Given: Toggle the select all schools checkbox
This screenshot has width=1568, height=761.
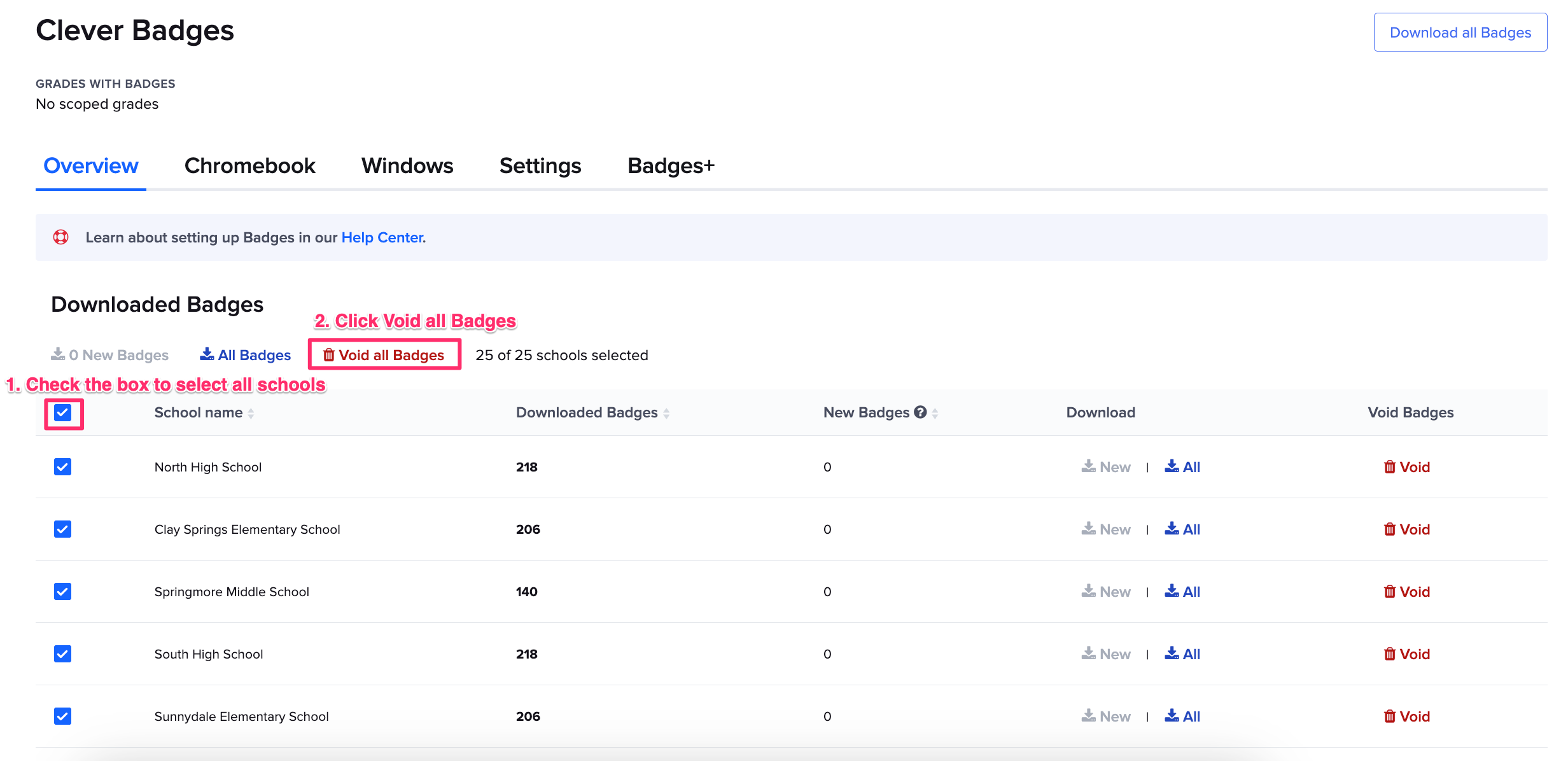Looking at the screenshot, I should coord(62,413).
